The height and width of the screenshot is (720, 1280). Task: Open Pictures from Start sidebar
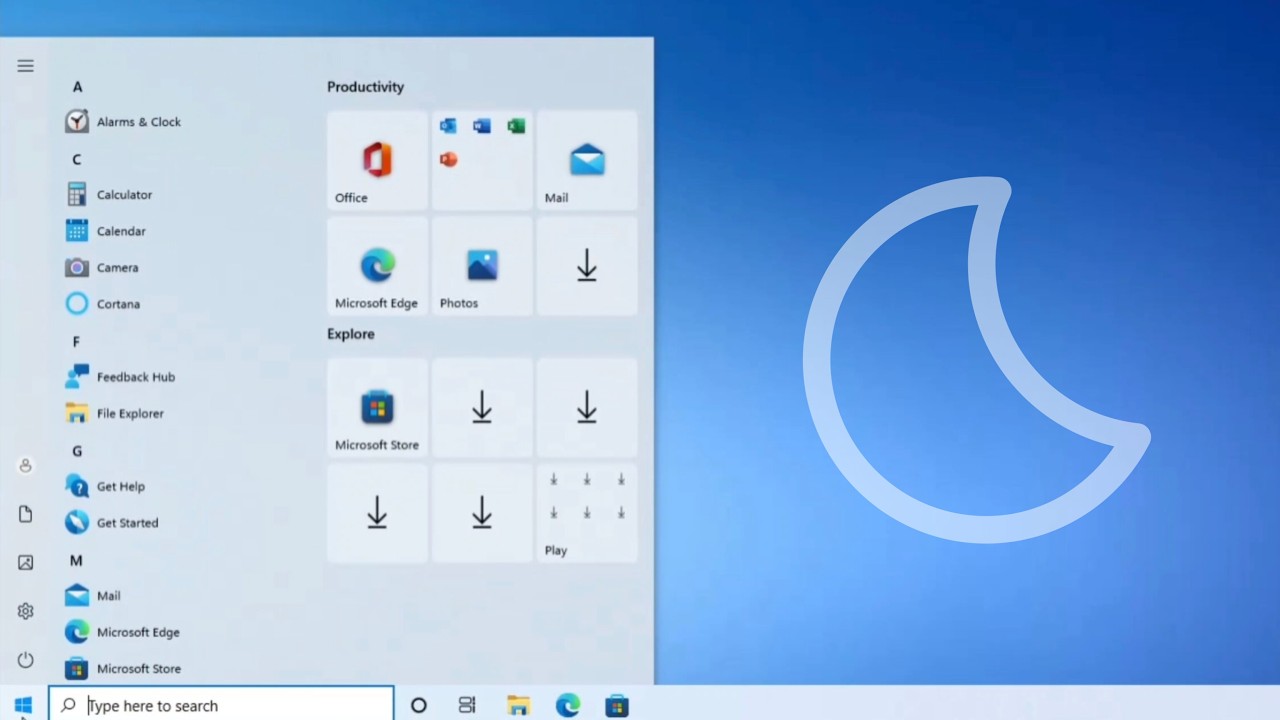25,563
